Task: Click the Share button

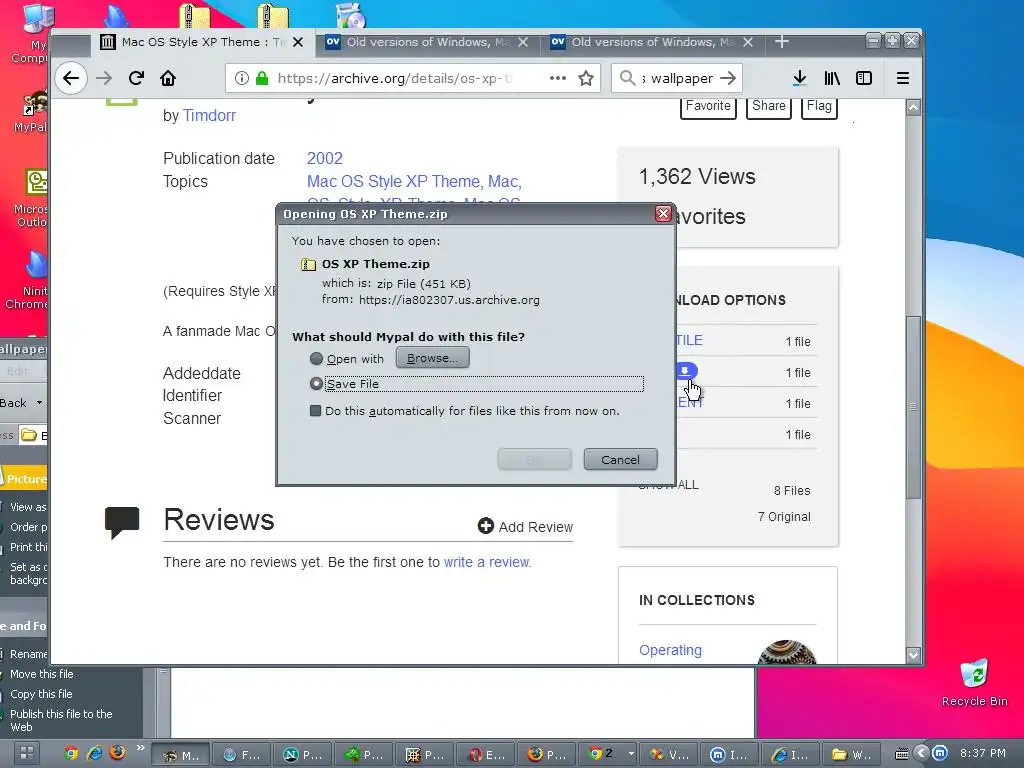Action: point(769,106)
